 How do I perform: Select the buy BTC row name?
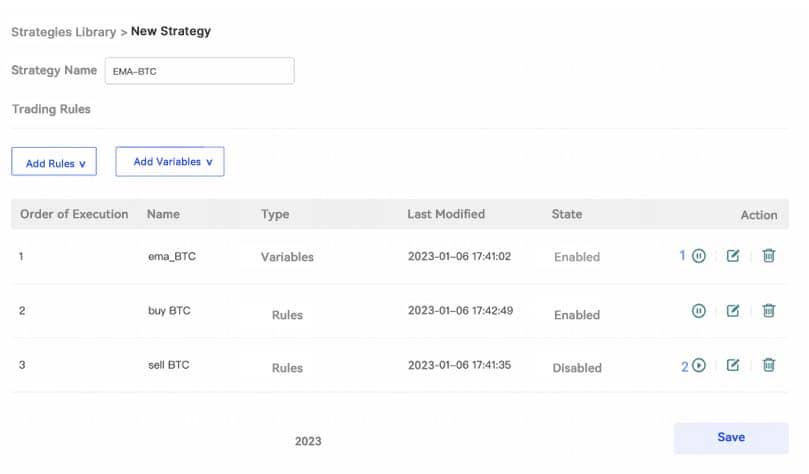pyautogui.click(x=170, y=311)
